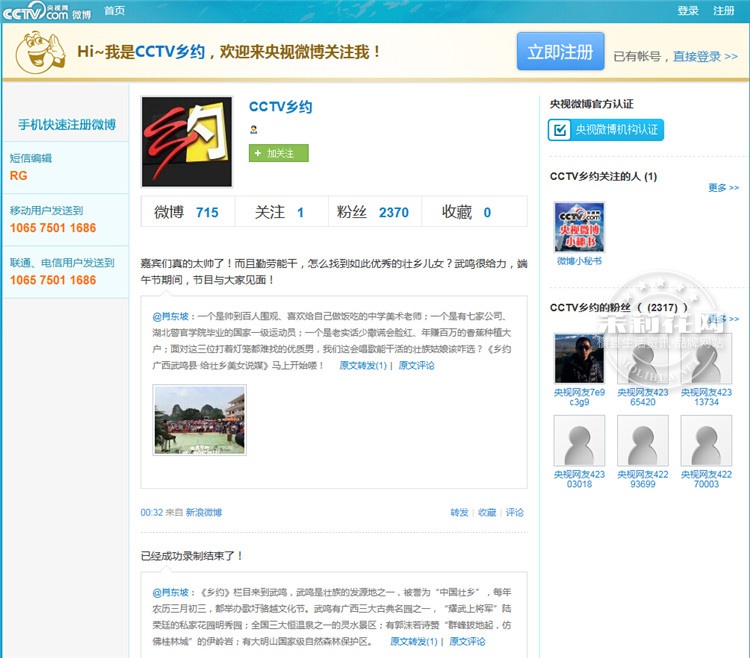The image size is (750, 658).
Task: Click the 央视微博机构认证 badge
Action: 606,130
